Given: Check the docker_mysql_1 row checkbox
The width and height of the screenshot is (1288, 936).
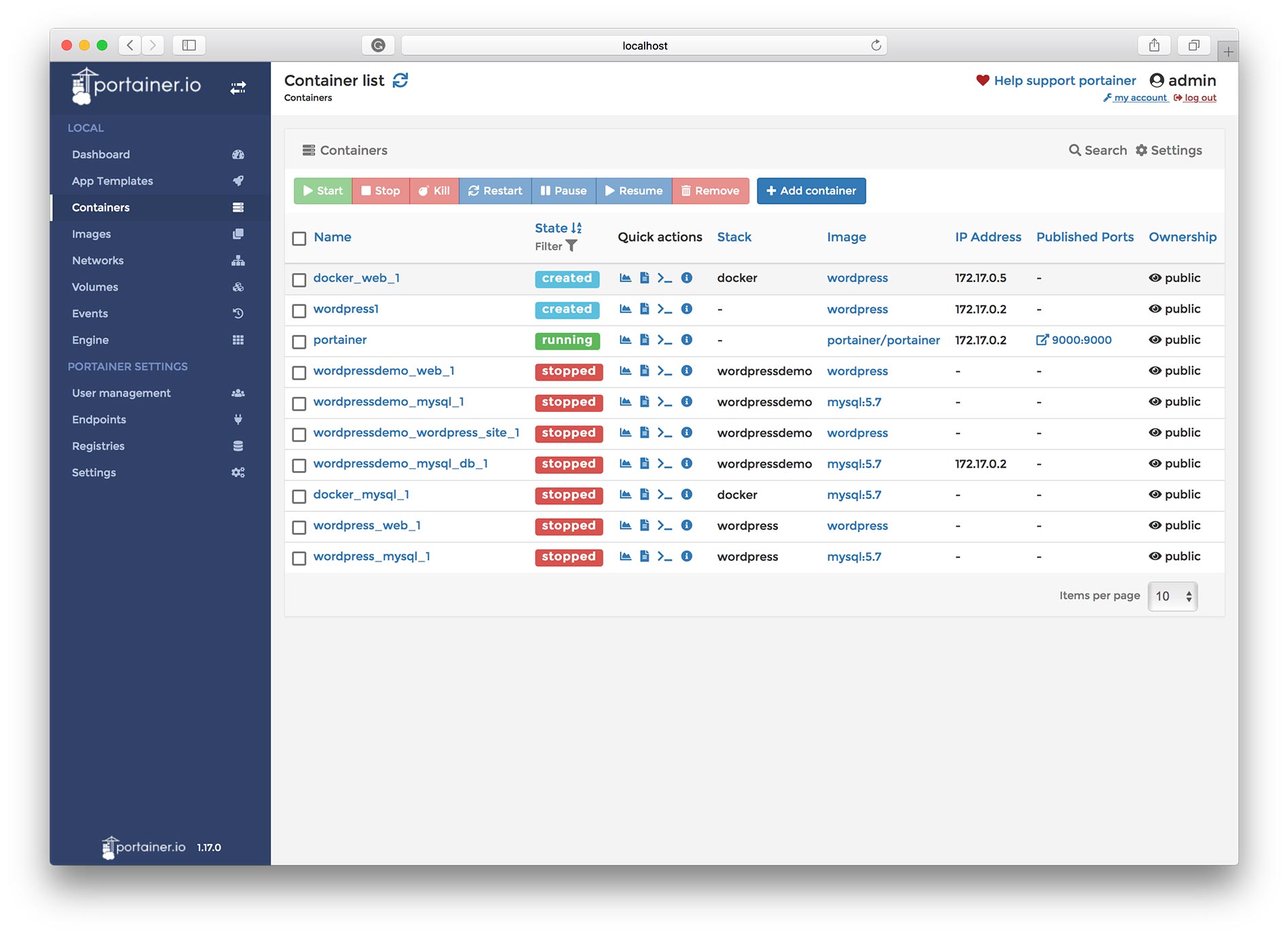Looking at the screenshot, I should coord(299,496).
